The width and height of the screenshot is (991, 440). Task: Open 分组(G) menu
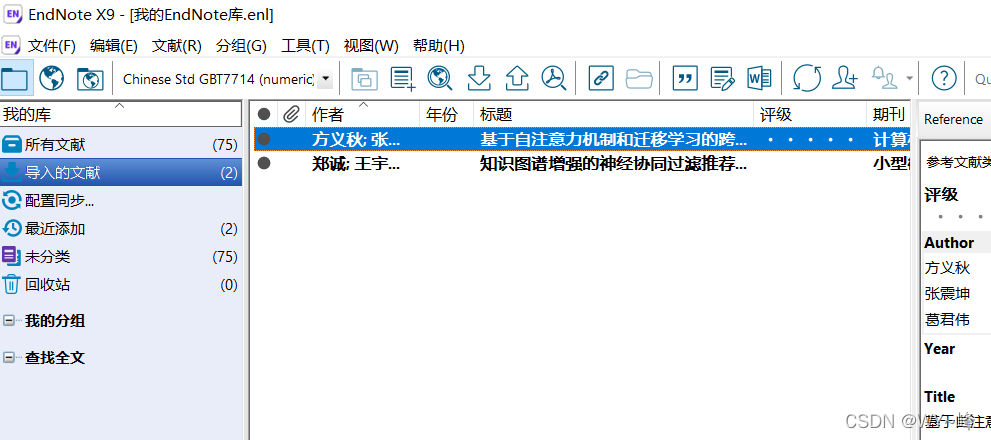pyautogui.click(x=241, y=46)
